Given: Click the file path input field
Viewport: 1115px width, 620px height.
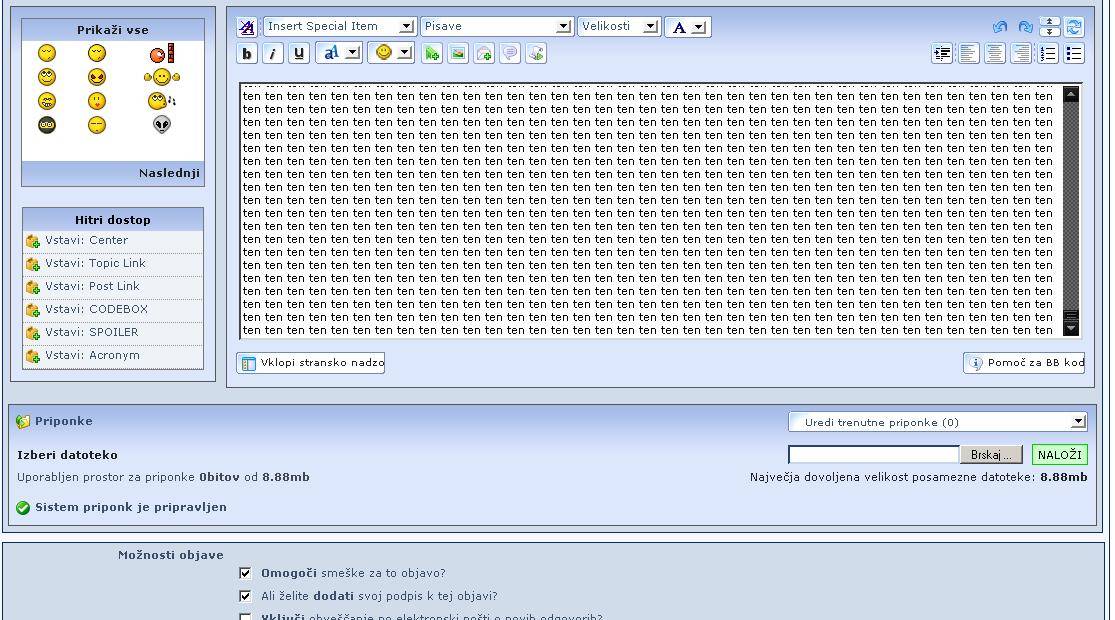Looking at the screenshot, I should point(874,454).
